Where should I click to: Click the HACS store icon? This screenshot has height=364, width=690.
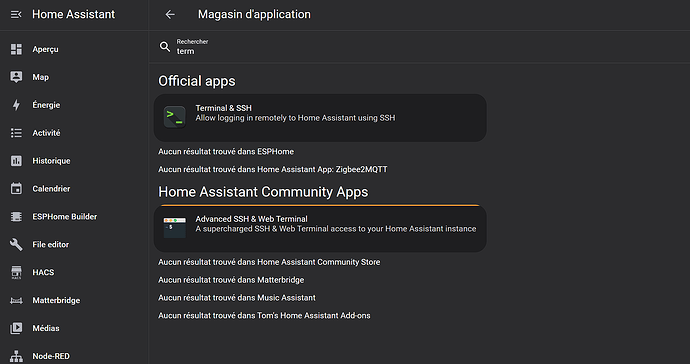[16, 272]
